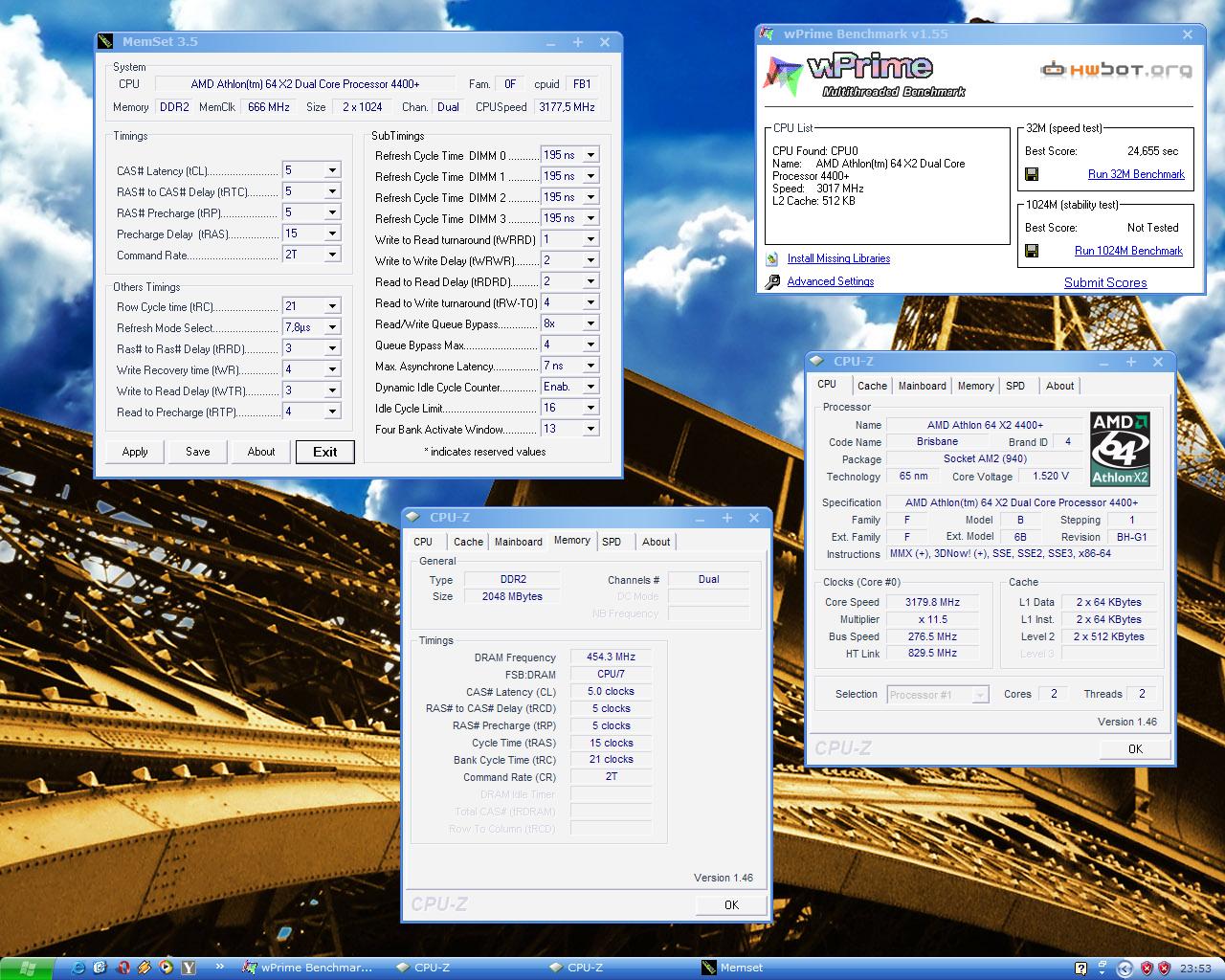Image resolution: width=1225 pixels, height=980 pixels.
Task: Open the CPU tab in CPU-Z Memory window
Action: pyautogui.click(x=423, y=542)
